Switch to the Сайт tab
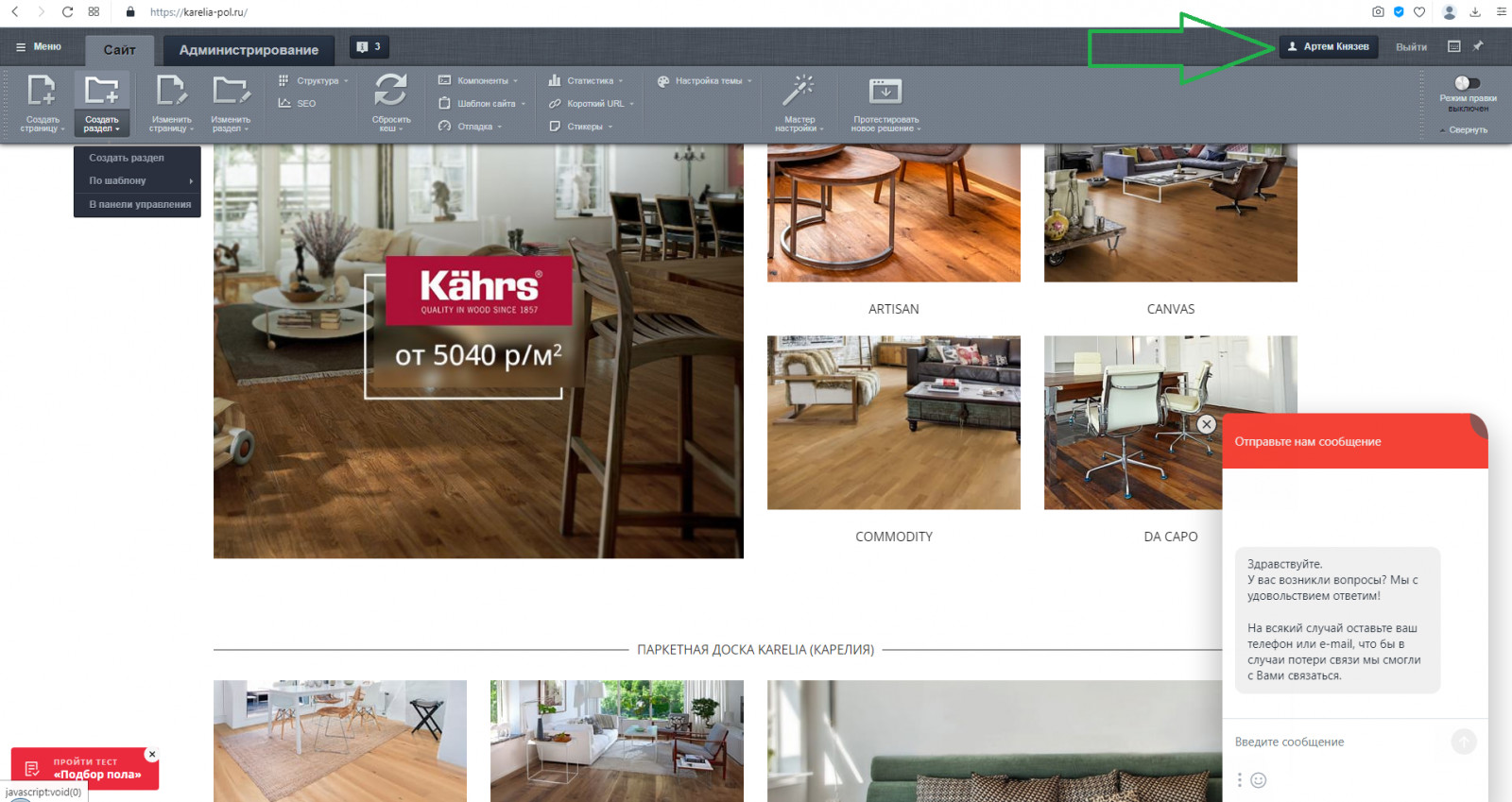Viewport: 1512px width, 802px height. click(119, 50)
